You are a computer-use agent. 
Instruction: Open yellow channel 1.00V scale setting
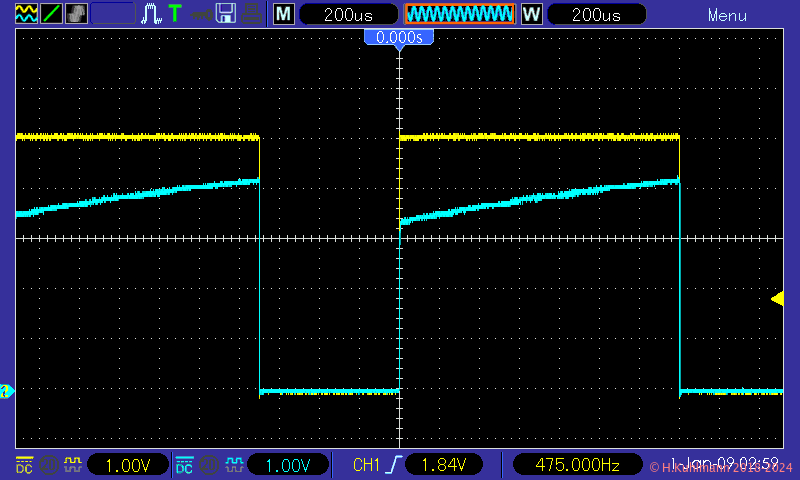[126, 465]
